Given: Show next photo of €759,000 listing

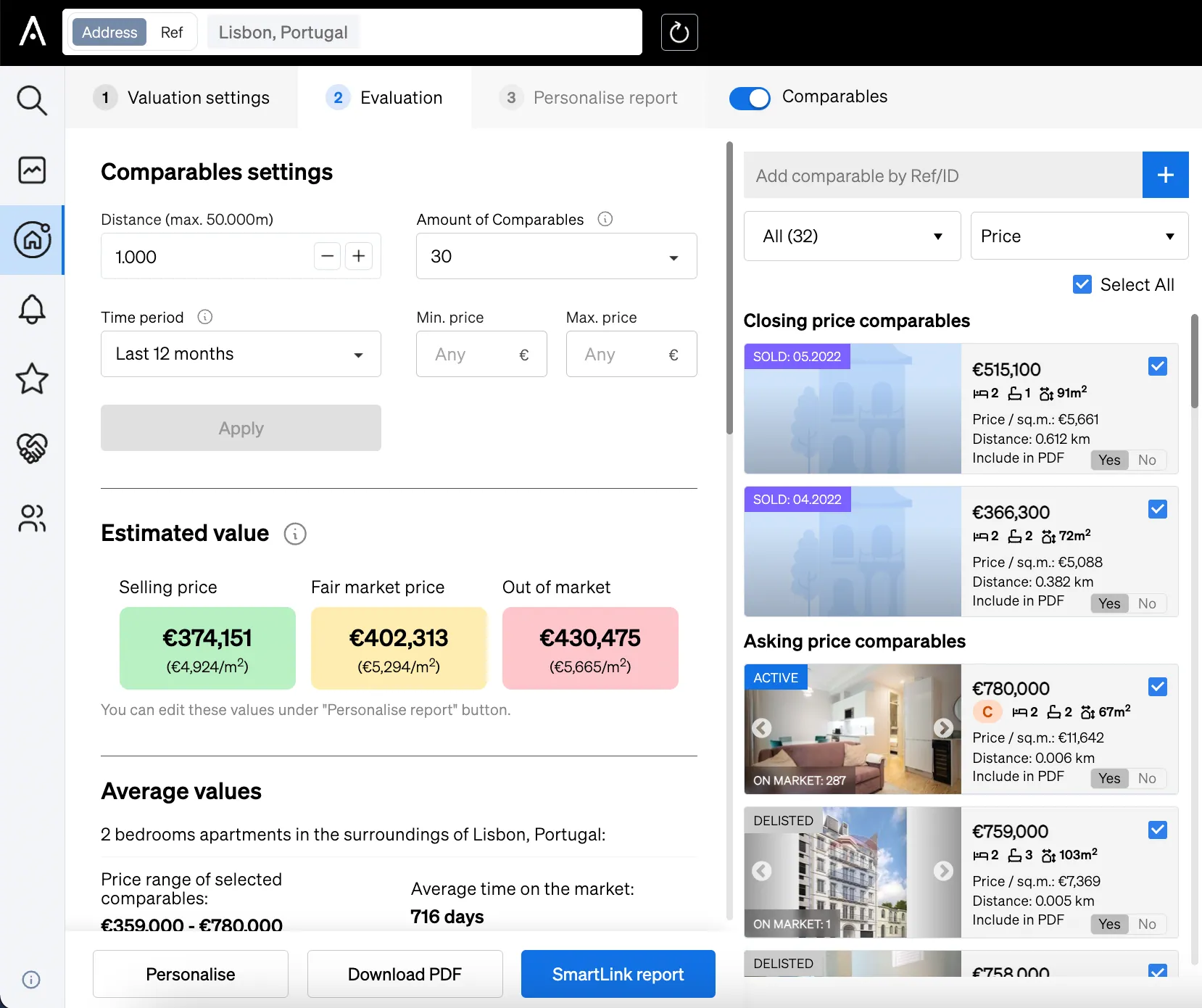Looking at the screenshot, I should pyautogui.click(x=943, y=871).
